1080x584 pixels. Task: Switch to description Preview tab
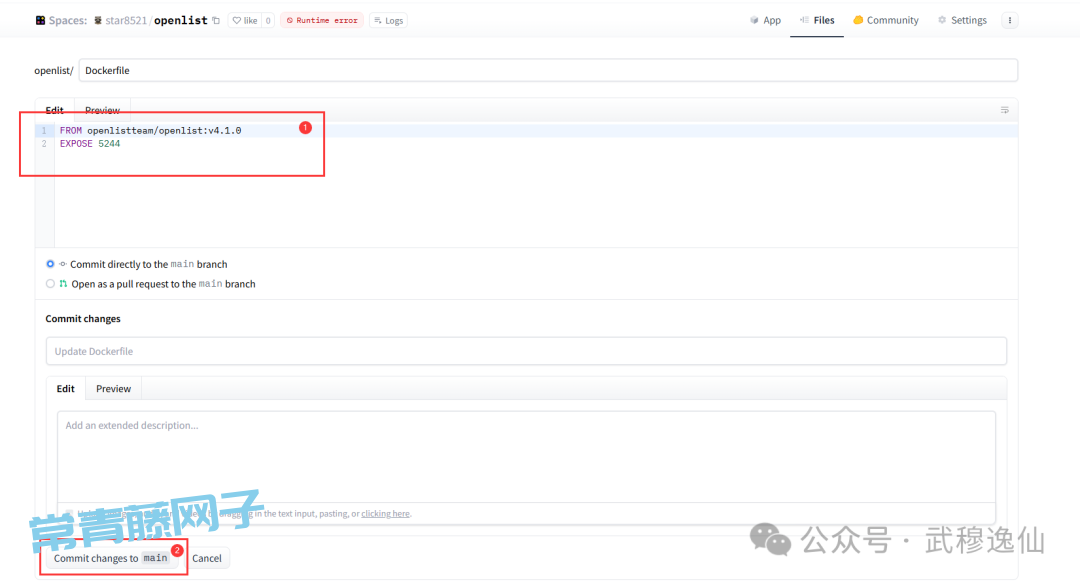pyautogui.click(x=113, y=389)
